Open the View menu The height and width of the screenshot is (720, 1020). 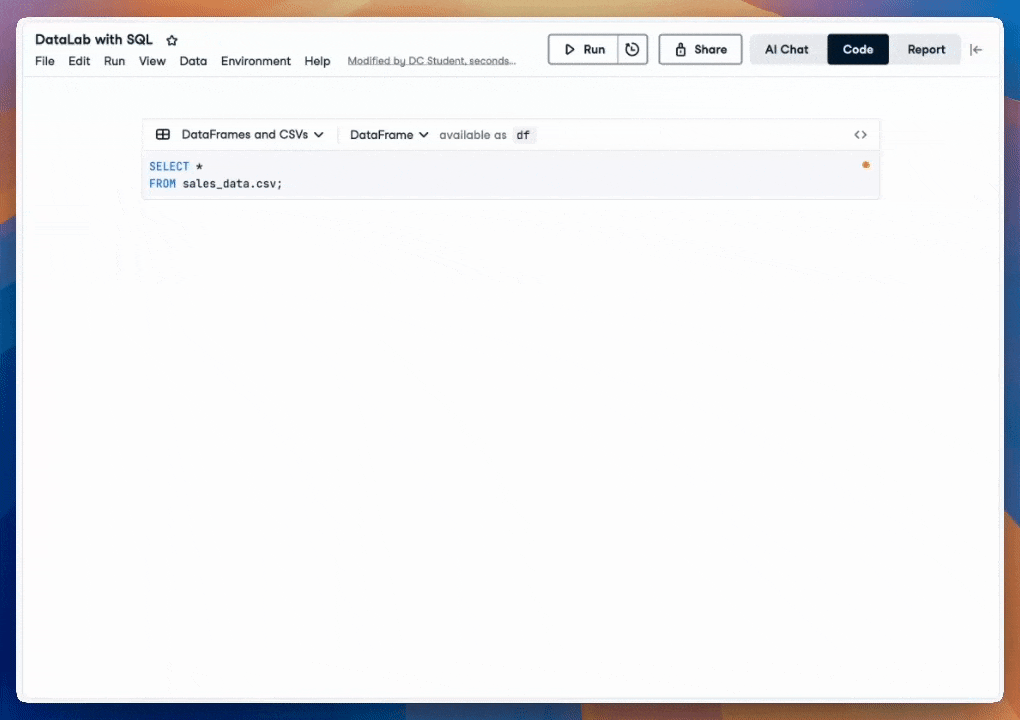point(152,61)
